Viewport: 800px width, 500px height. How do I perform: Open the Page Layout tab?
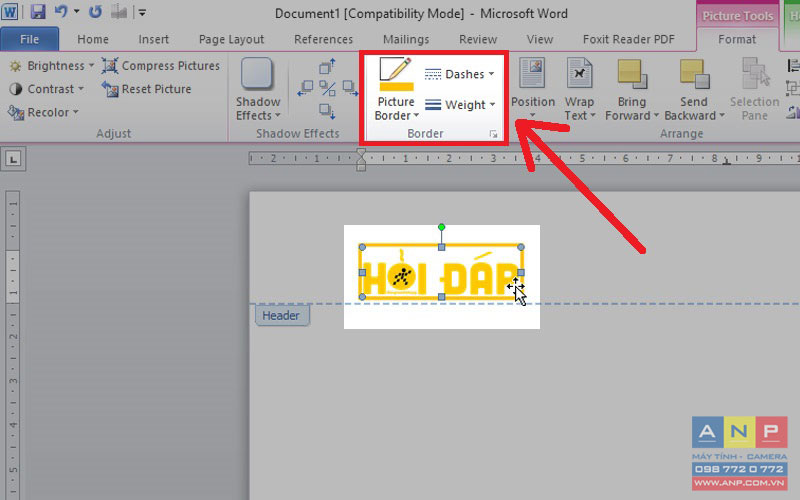click(x=231, y=39)
